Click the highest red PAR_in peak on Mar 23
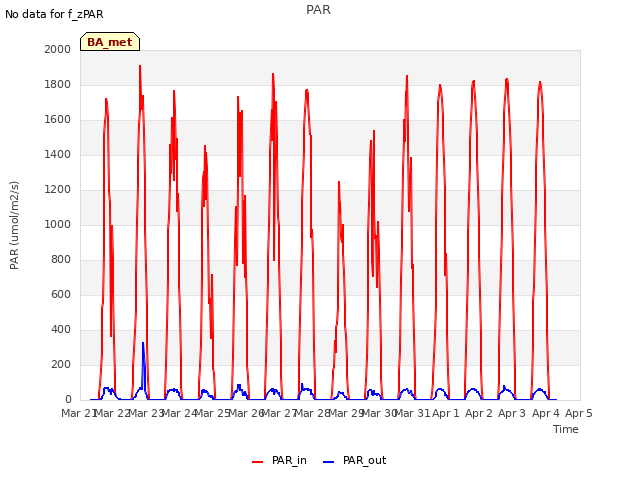The height and width of the screenshot is (480, 640). [x=140, y=67]
